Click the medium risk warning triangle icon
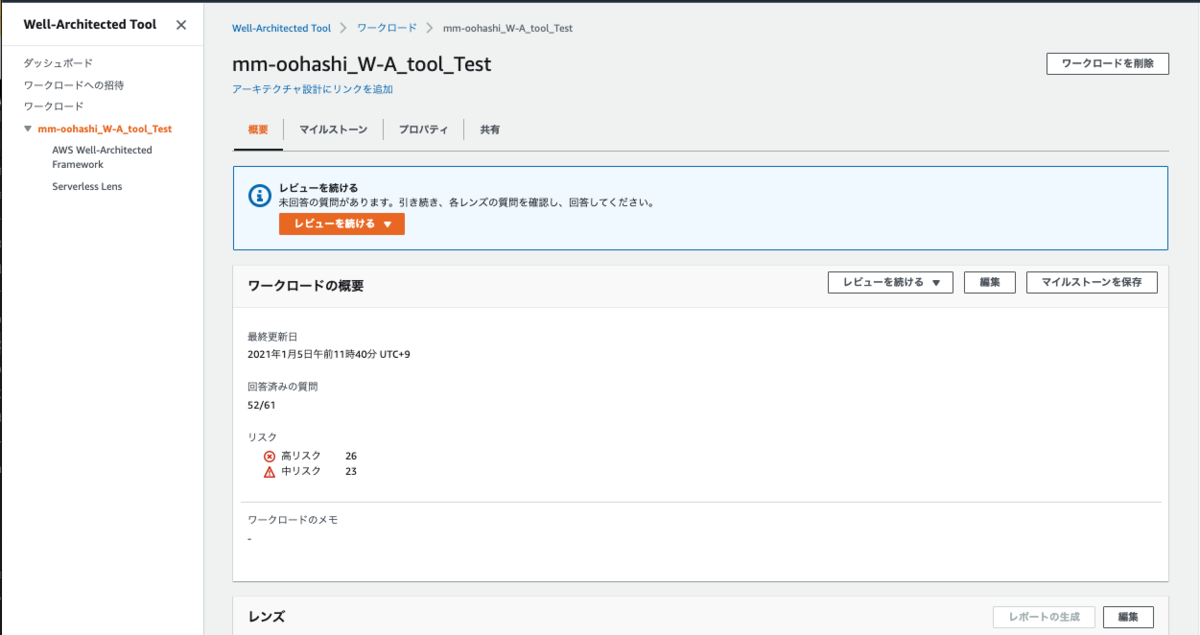 tap(269, 472)
